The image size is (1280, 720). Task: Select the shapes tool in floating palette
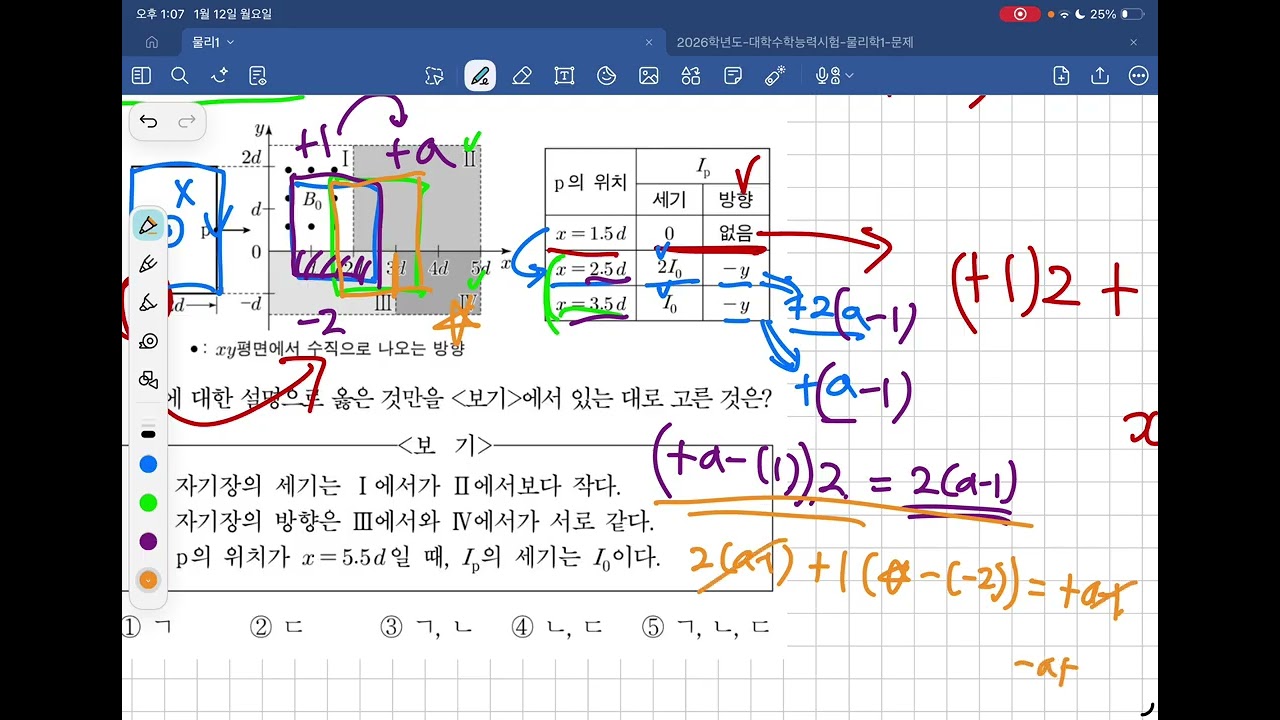click(148, 380)
